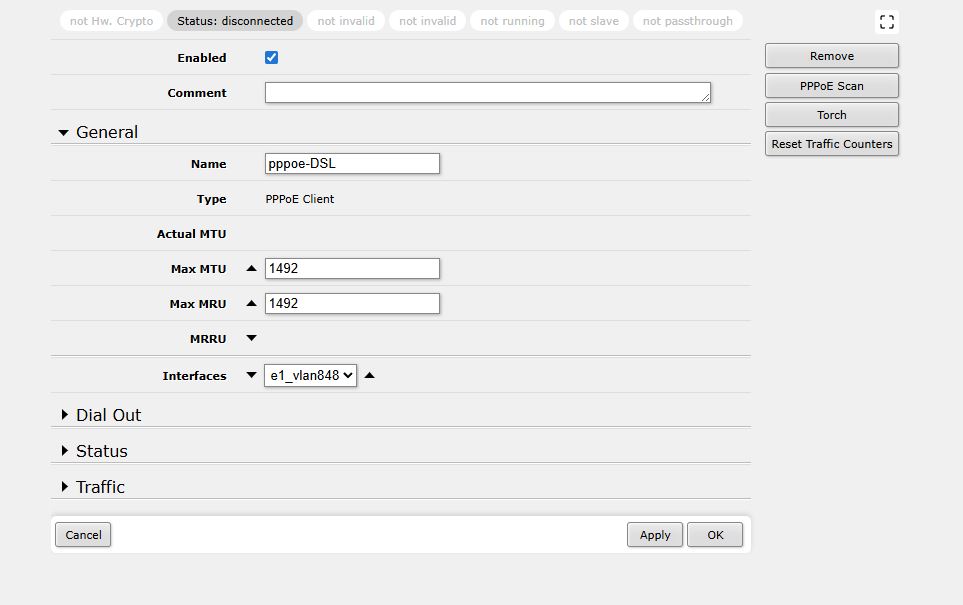The width and height of the screenshot is (963, 605).
Task: Click the not passthrough status badge
Action: (687, 21)
